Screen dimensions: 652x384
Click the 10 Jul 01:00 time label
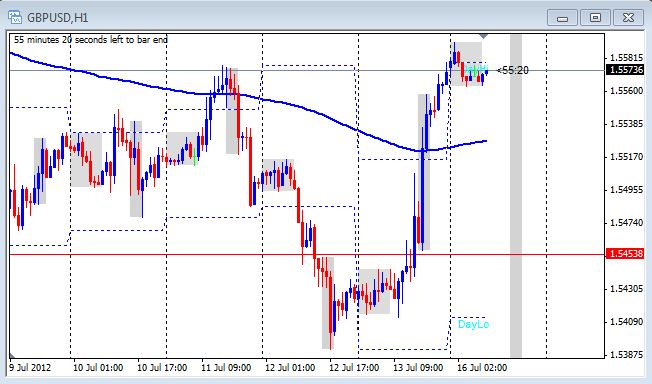98,368
